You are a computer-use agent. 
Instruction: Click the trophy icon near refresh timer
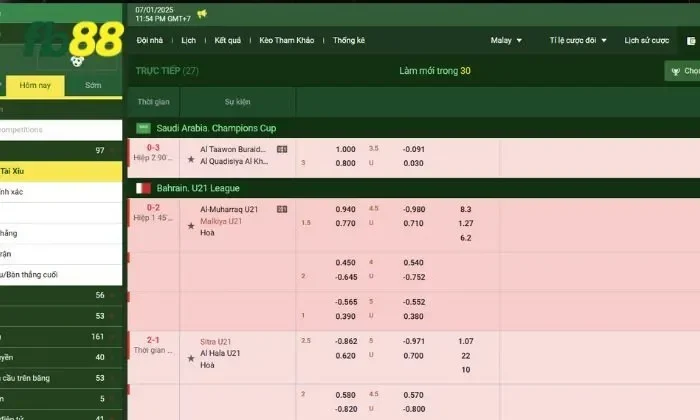[x=675, y=71]
